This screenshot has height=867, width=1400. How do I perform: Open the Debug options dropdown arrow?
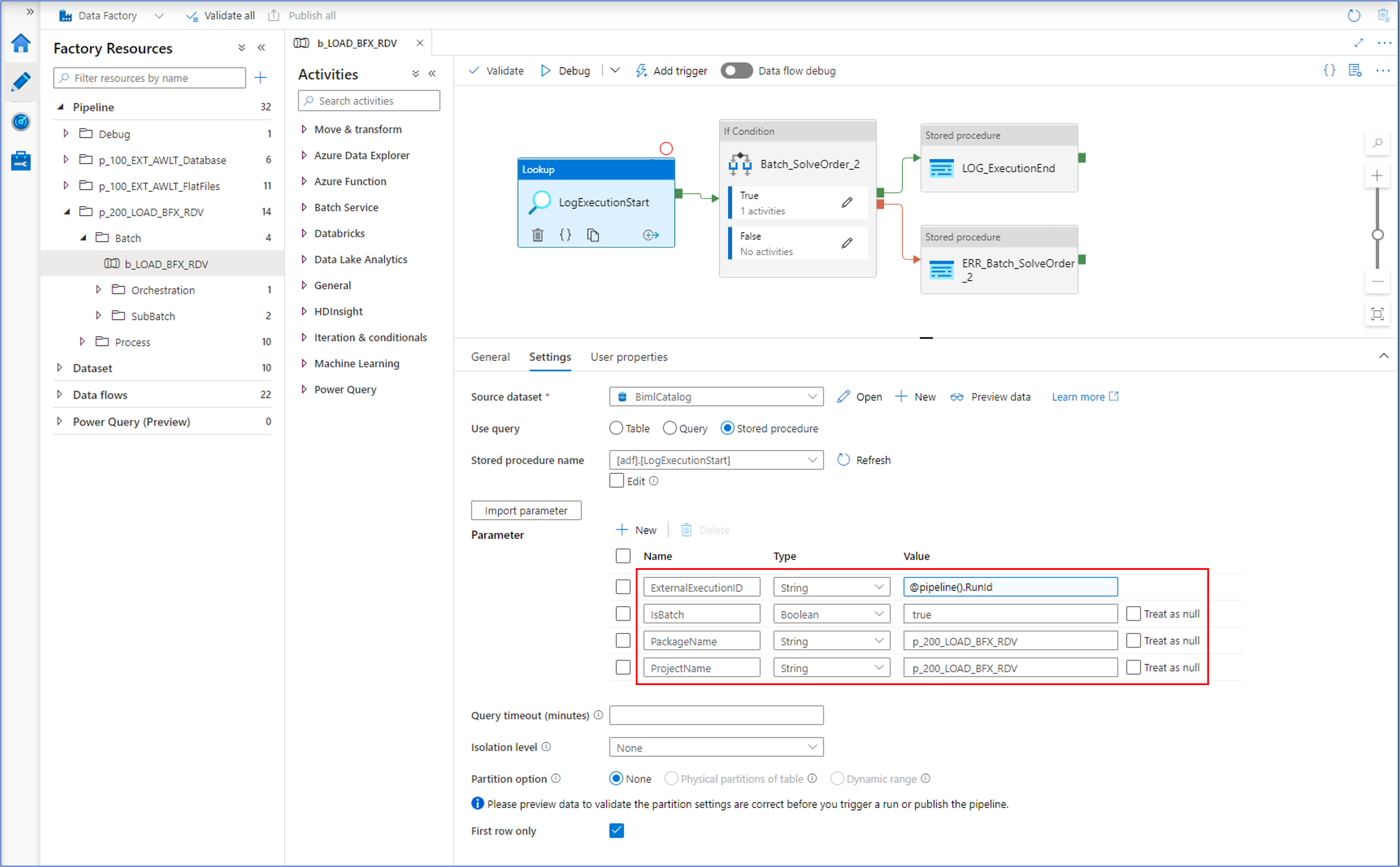tap(615, 71)
